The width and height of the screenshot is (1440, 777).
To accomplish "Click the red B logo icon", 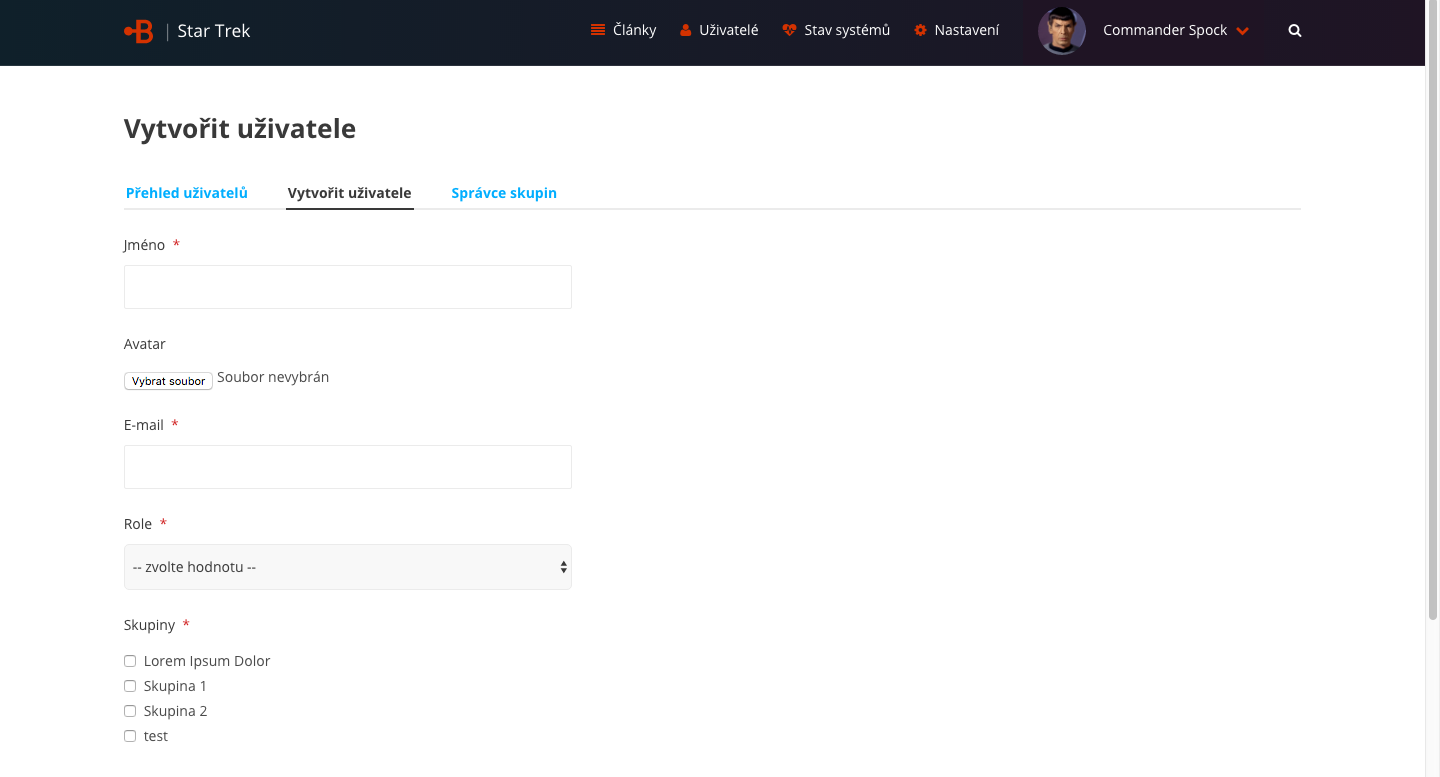I will click(x=138, y=31).
